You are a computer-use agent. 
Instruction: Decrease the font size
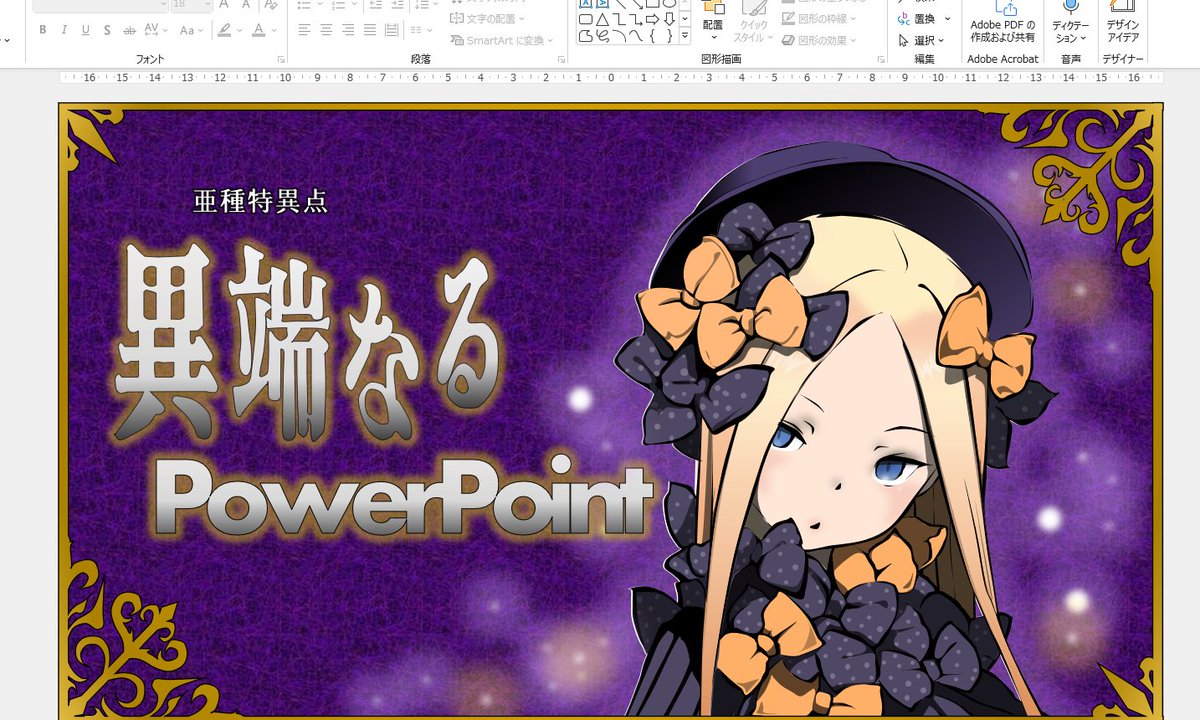pyautogui.click(x=245, y=5)
